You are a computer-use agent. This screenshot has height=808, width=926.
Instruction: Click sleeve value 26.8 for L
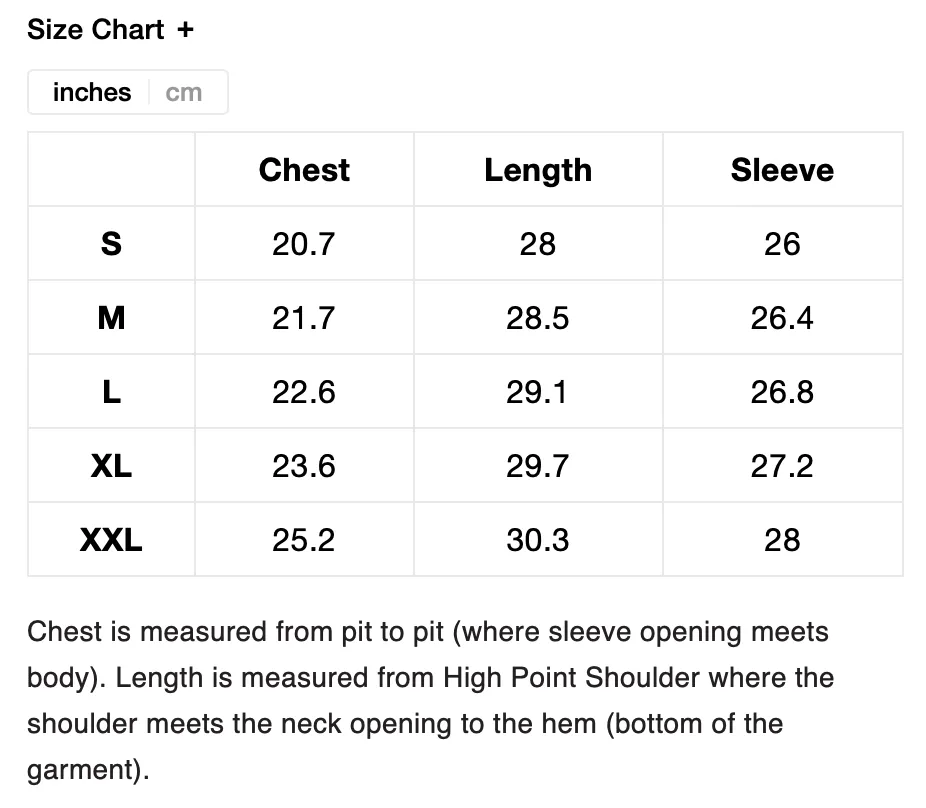782,392
